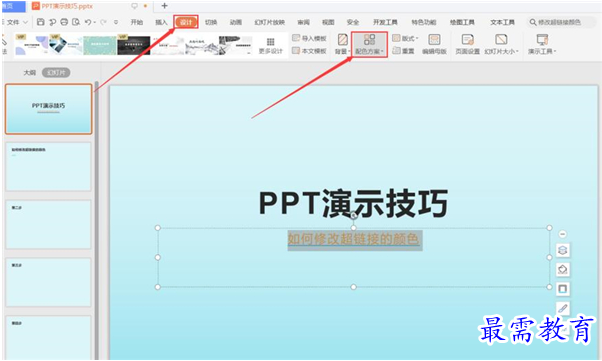The width and height of the screenshot is (602, 361).
Task: Click the plus to open a new tab
Action: pos(164,6)
